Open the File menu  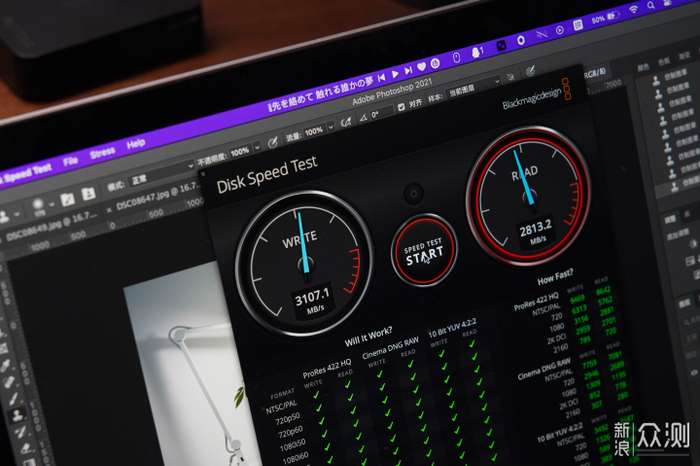tap(71, 162)
